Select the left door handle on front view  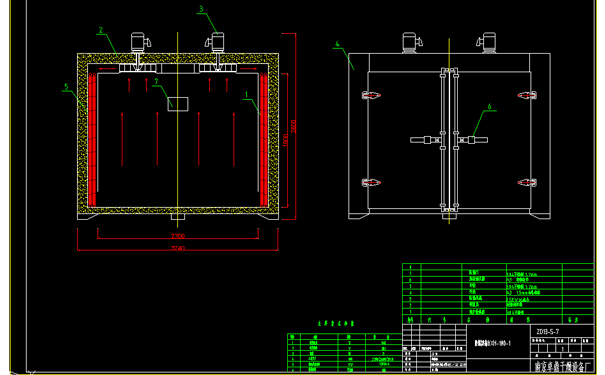(x=425, y=140)
